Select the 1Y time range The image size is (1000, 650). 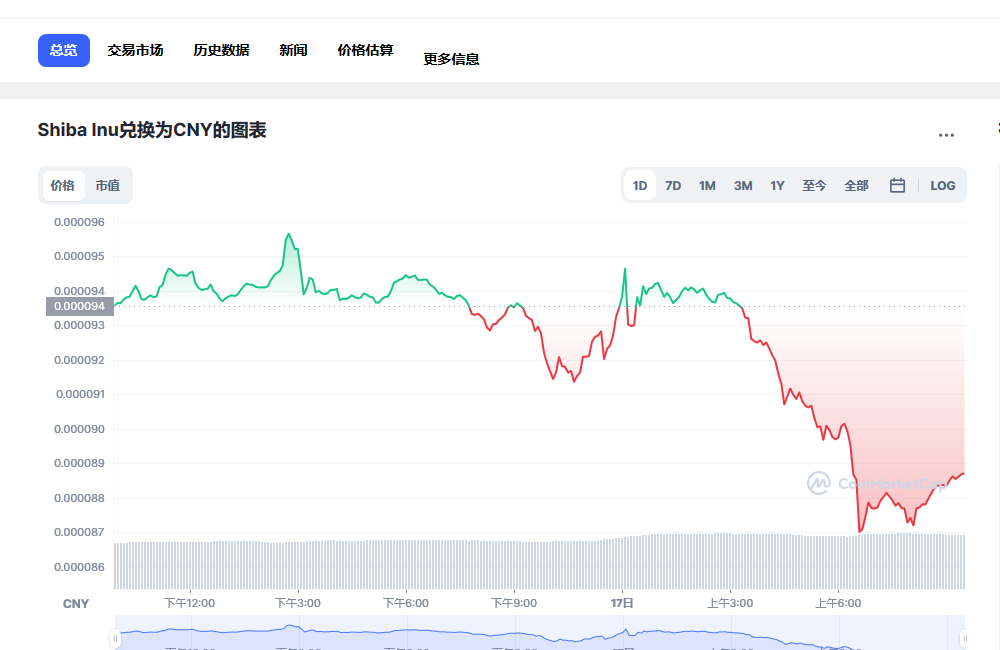[x=777, y=186]
